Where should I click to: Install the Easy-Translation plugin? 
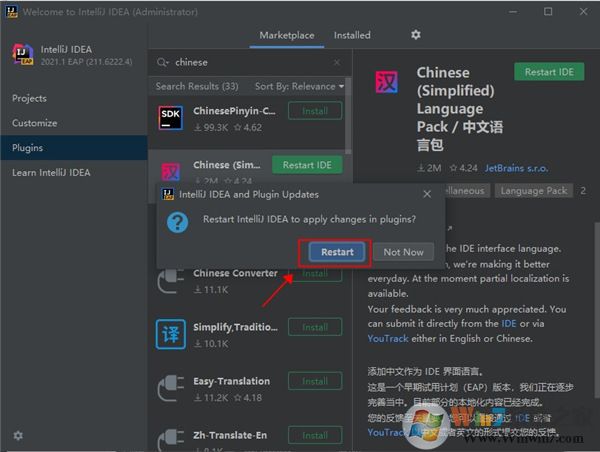click(315, 381)
